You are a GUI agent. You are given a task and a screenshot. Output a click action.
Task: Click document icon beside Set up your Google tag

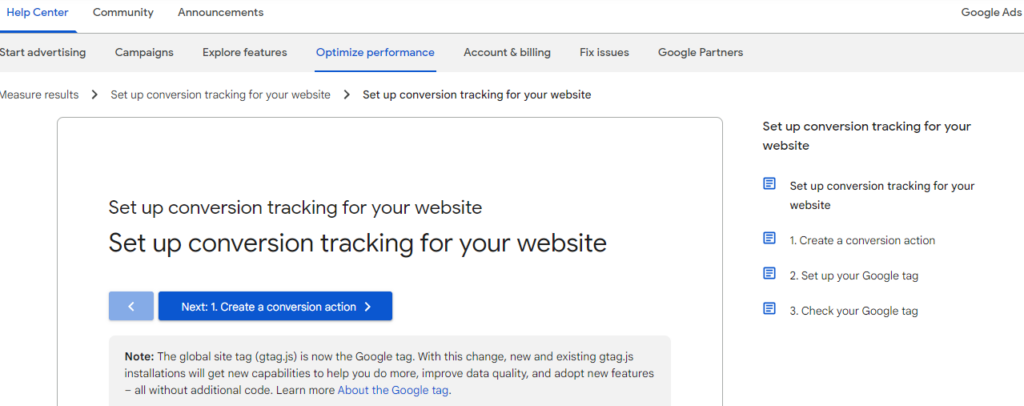pos(769,274)
